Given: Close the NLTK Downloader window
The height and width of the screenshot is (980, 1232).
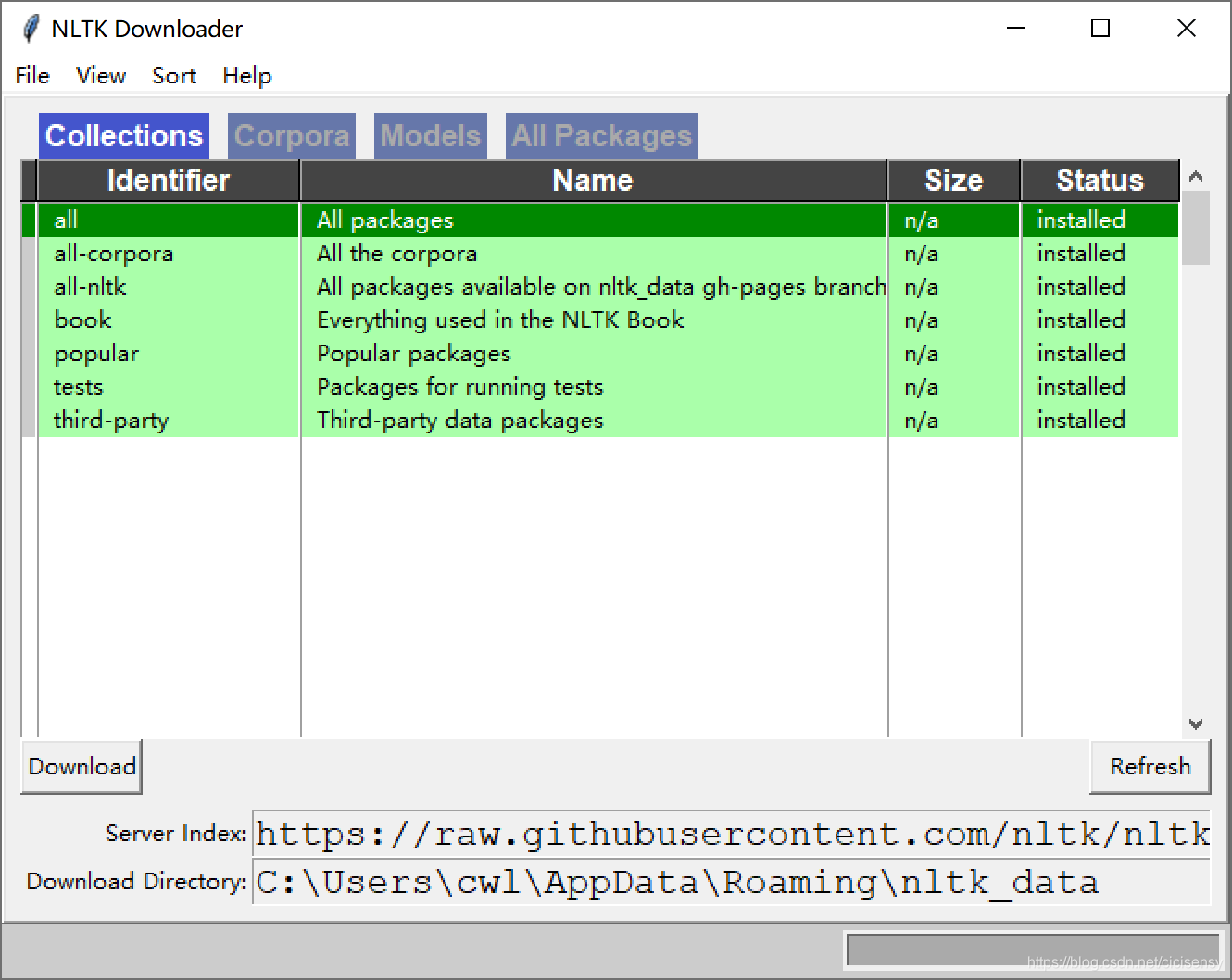Looking at the screenshot, I should coord(1187,29).
